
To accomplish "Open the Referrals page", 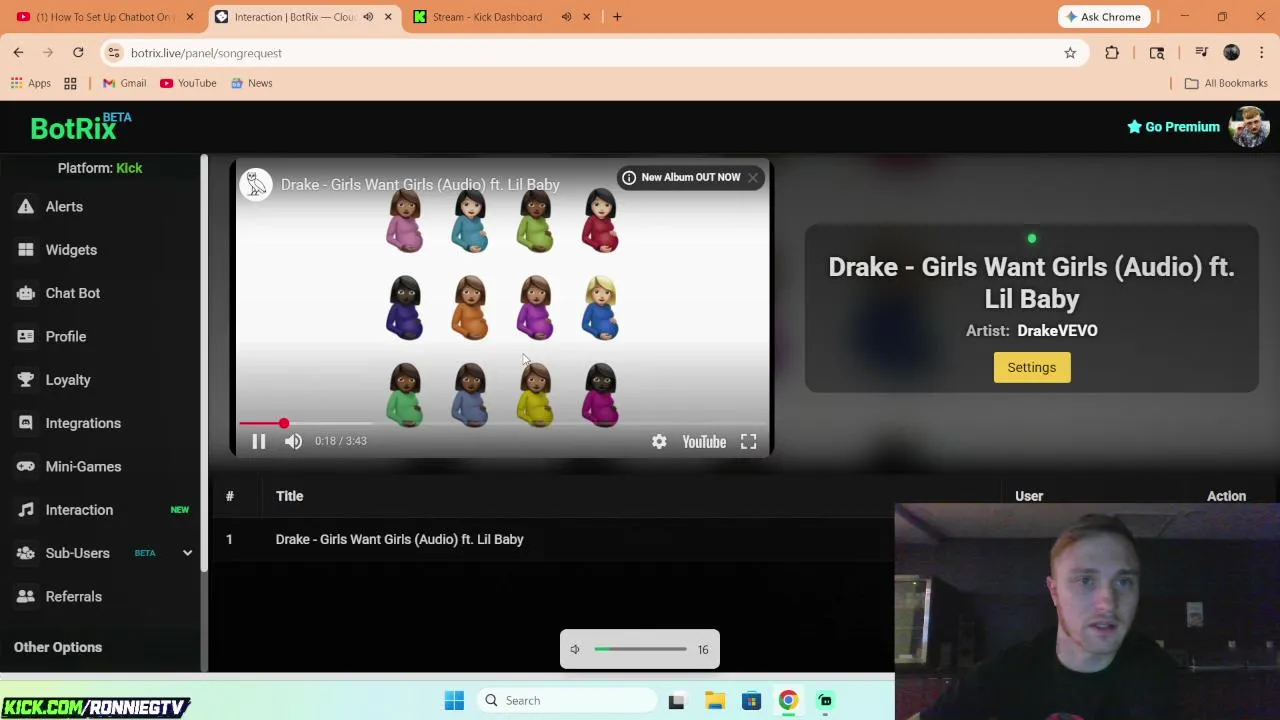I will pos(73,596).
